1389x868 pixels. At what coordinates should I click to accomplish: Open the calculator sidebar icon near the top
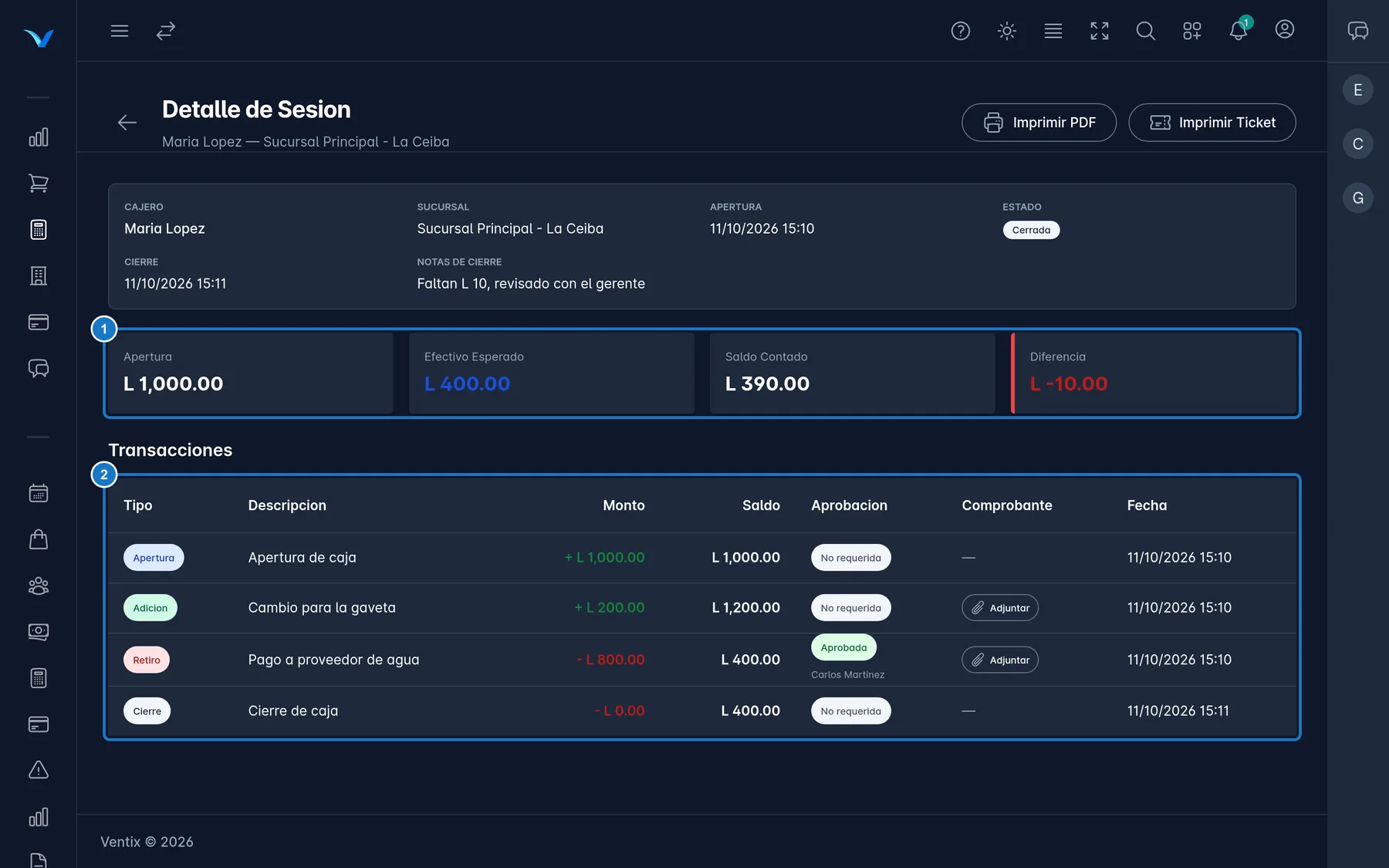39,230
